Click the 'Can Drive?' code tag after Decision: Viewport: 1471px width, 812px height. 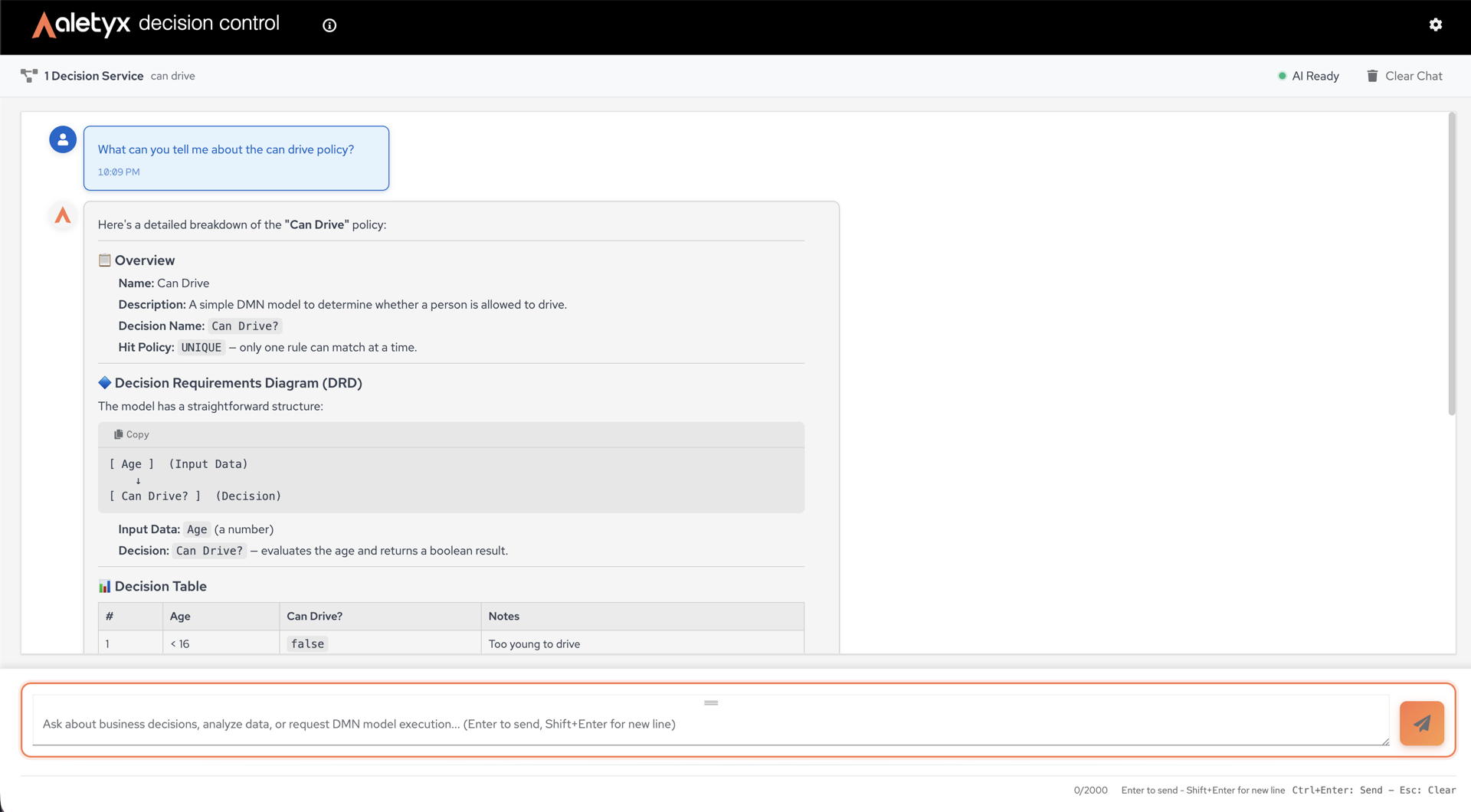(x=209, y=551)
